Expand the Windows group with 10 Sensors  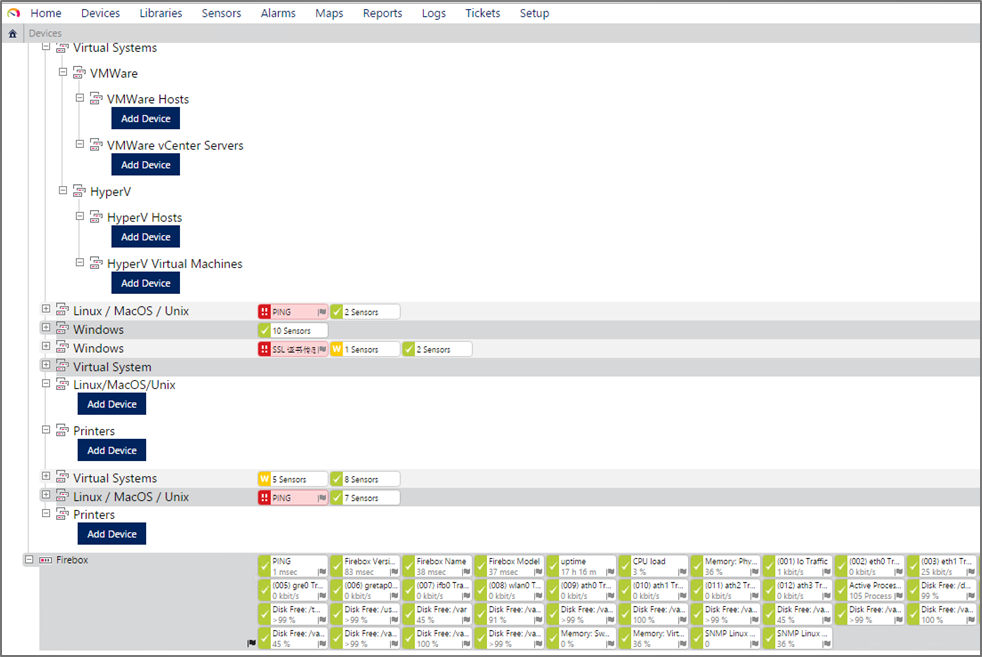coord(46,329)
